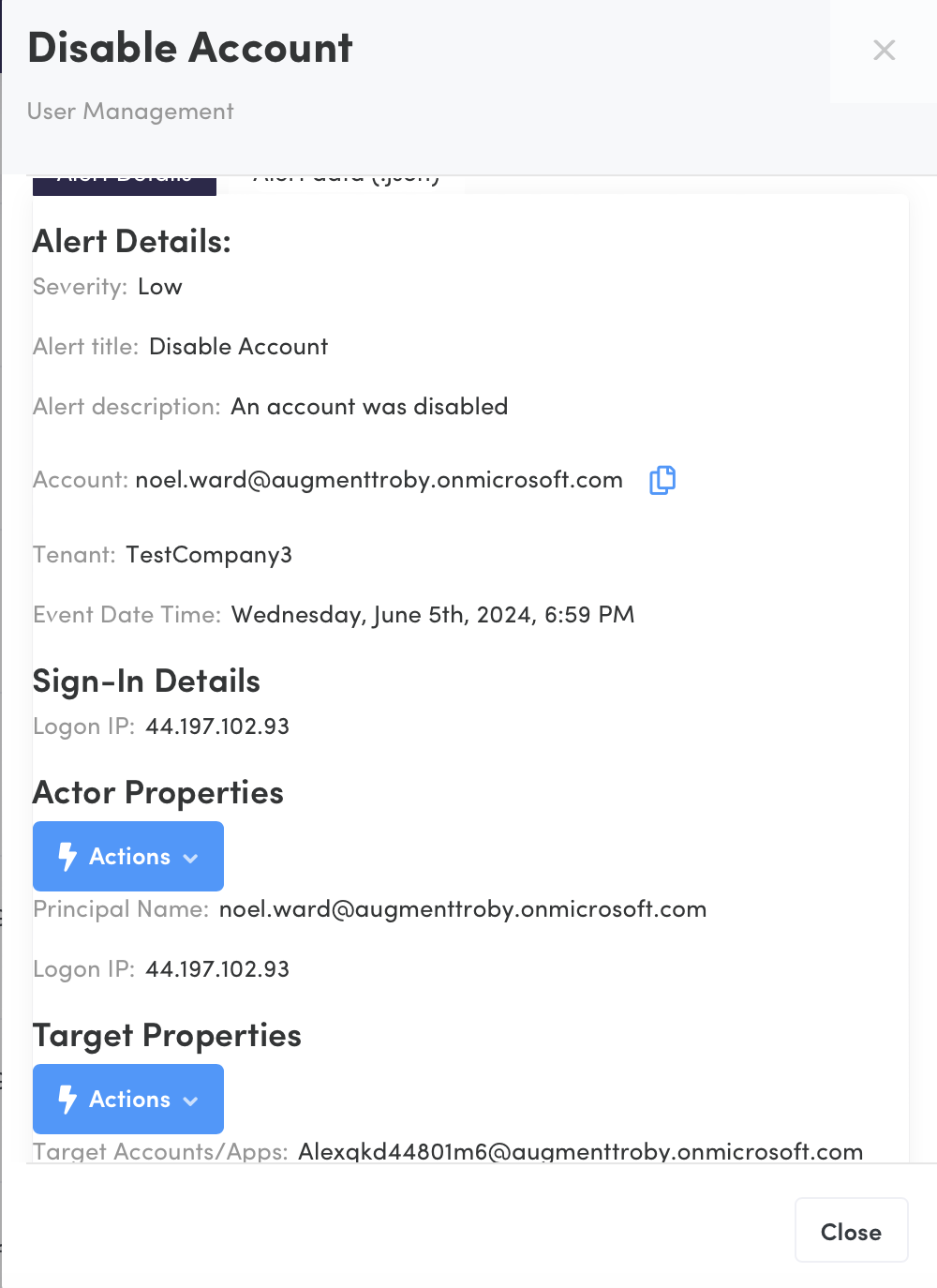Open the Actions dropdown under Actor Properties

128,856
